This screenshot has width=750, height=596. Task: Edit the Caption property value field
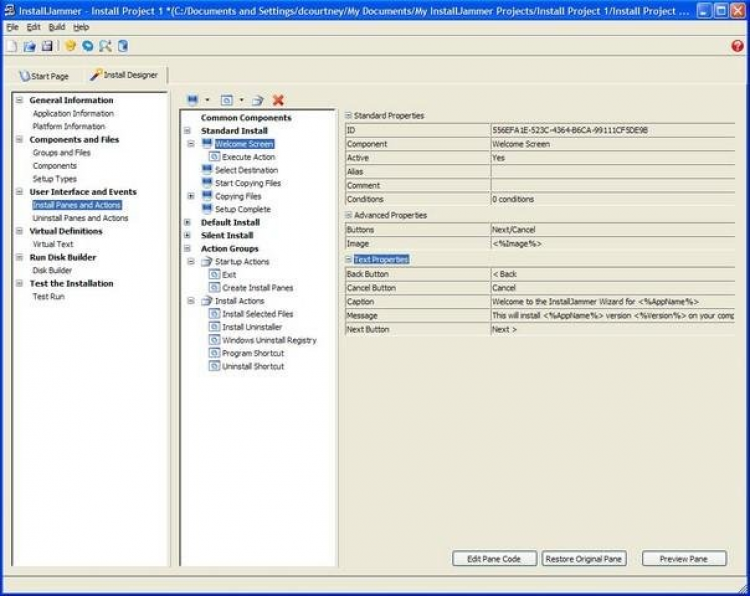(x=613, y=302)
